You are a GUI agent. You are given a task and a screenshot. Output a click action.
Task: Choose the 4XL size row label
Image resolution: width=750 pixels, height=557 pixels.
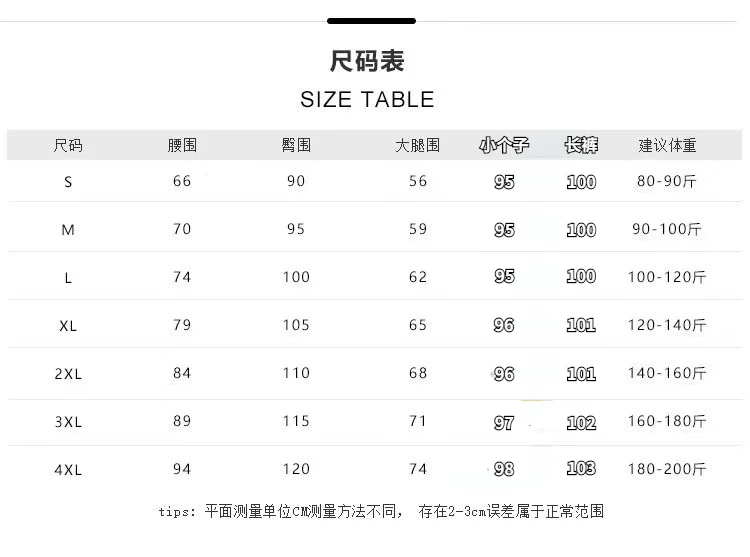tap(68, 469)
